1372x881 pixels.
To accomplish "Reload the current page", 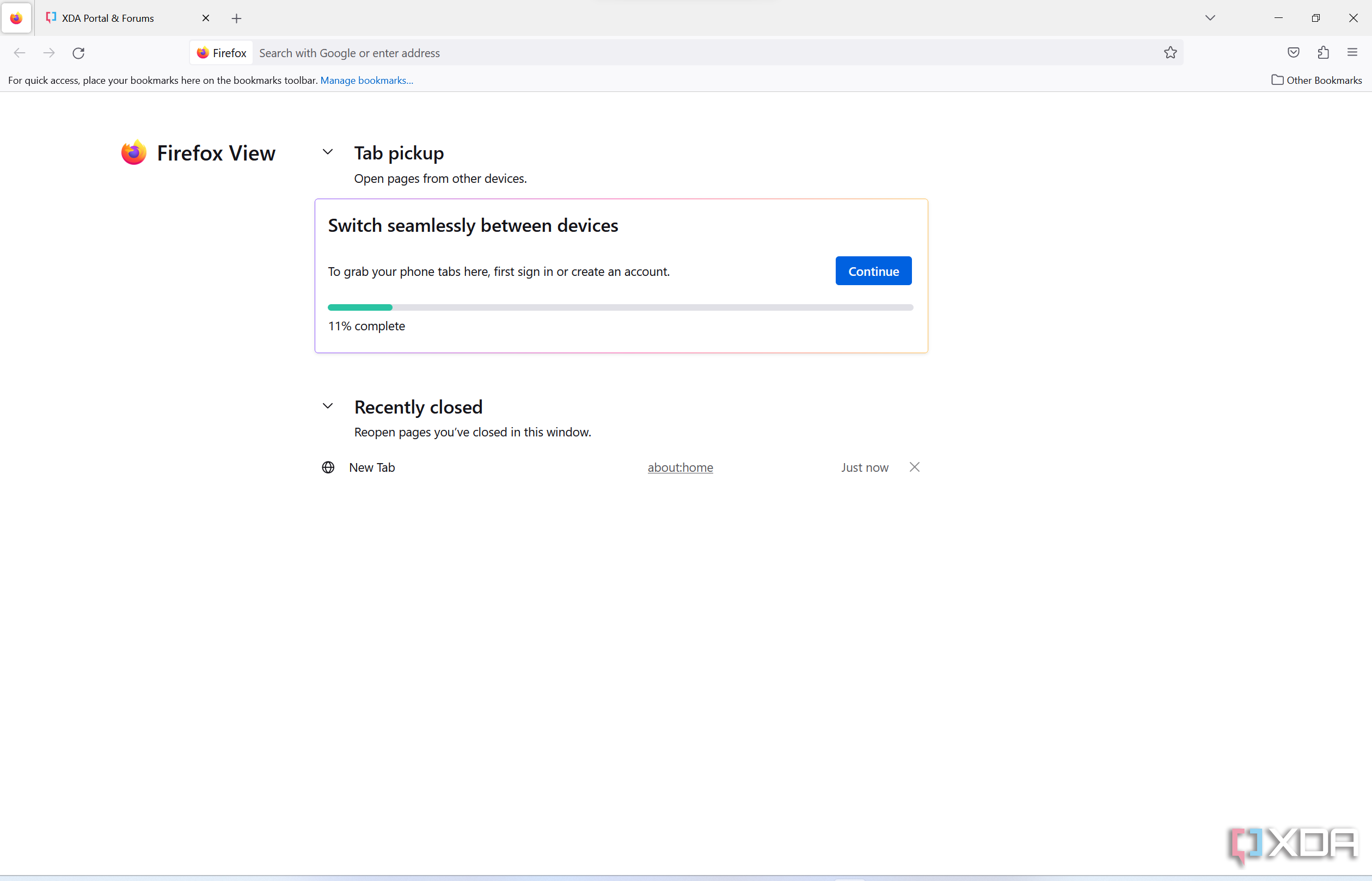I will 79,53.
